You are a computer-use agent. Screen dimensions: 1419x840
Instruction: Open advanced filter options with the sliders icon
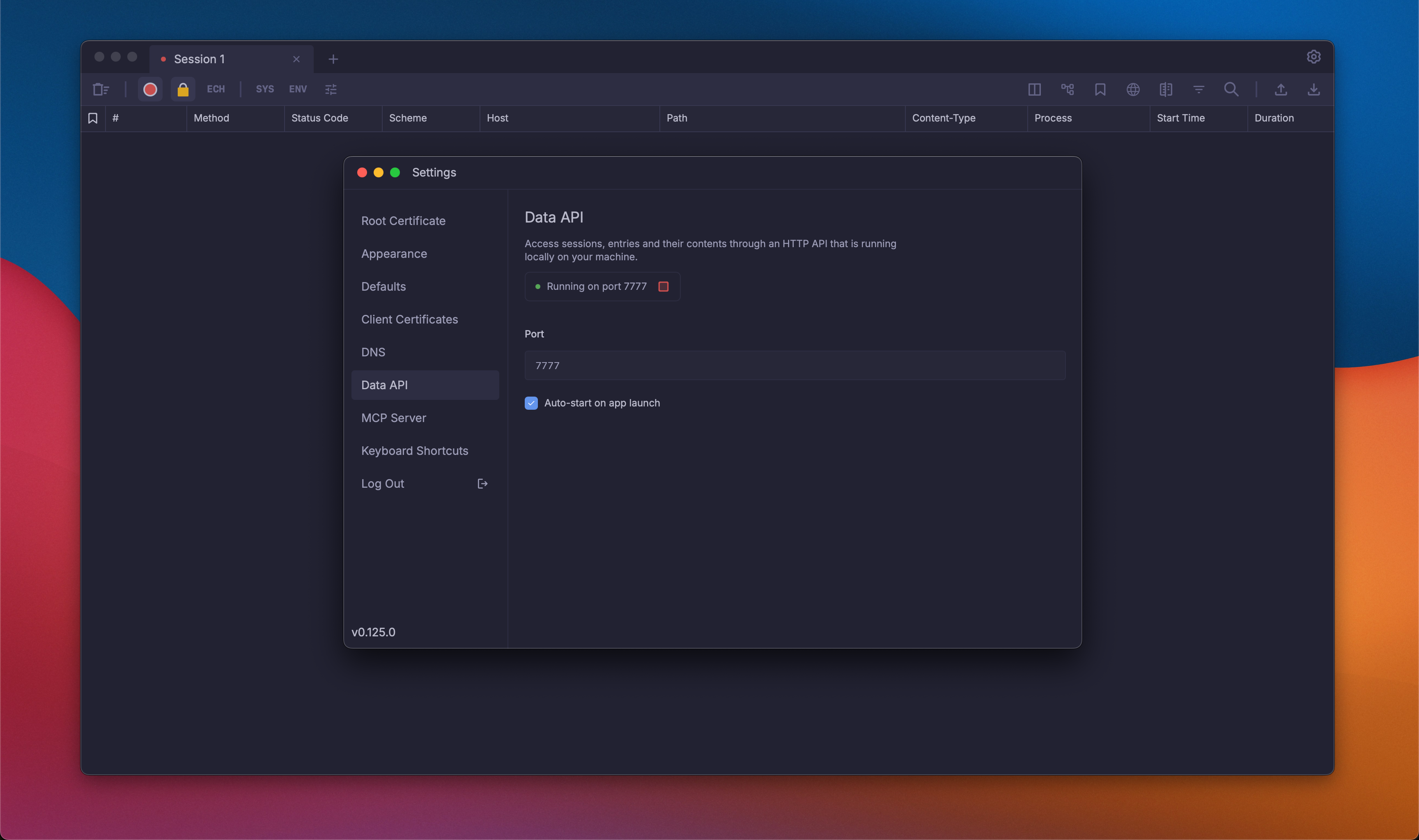331,89
